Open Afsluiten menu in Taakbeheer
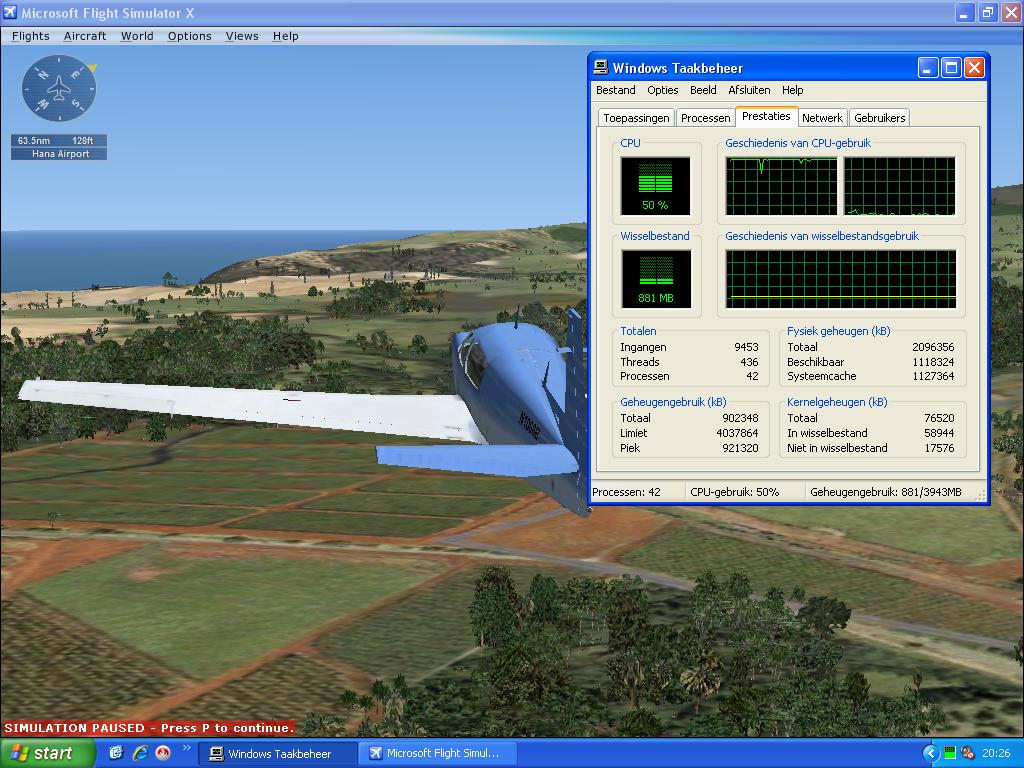 [749, 90]
